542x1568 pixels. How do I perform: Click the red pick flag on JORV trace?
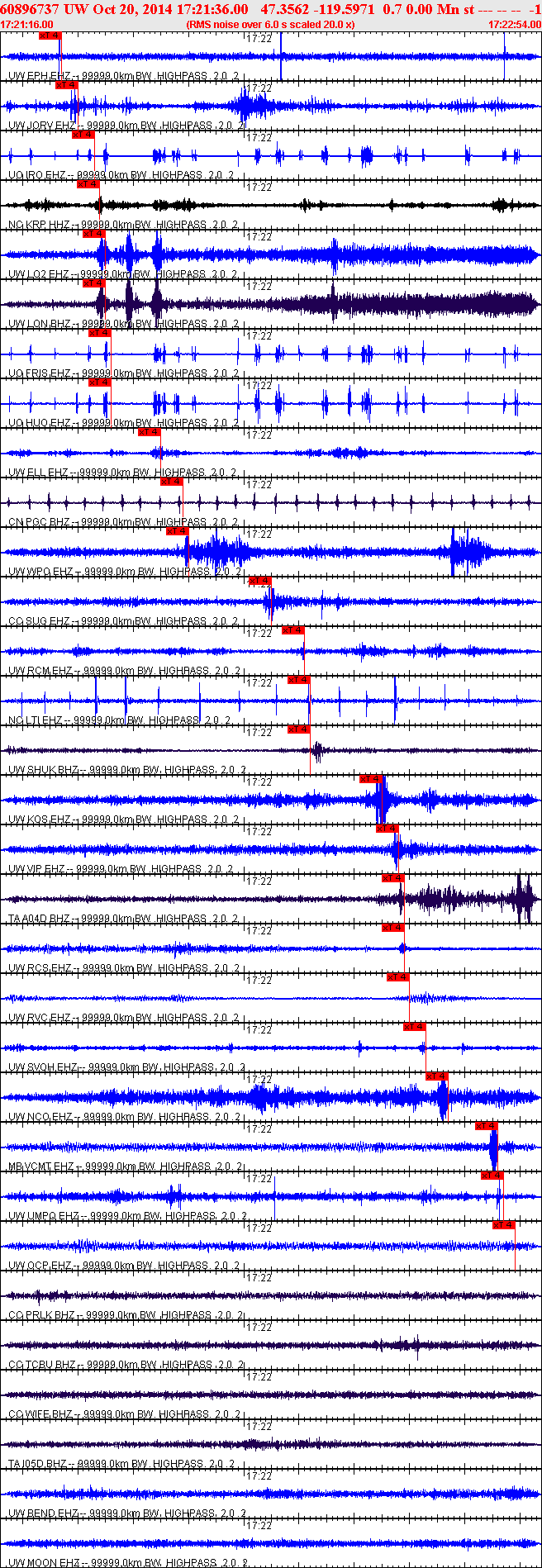tap(66, 85)
